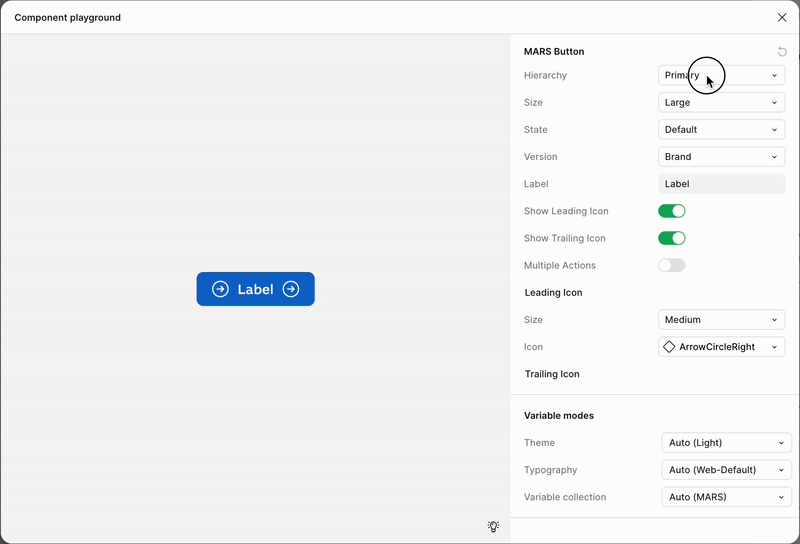The height and width of the screenshot is (544, 800).
Task: Click the Theme label text
Action: [x=539, y=442]
